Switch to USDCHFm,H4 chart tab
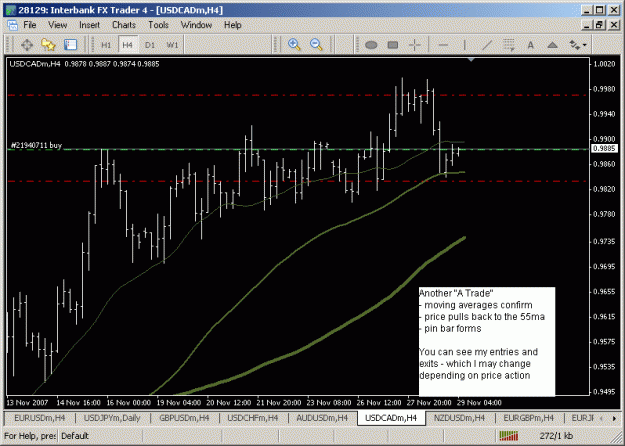 253,418
